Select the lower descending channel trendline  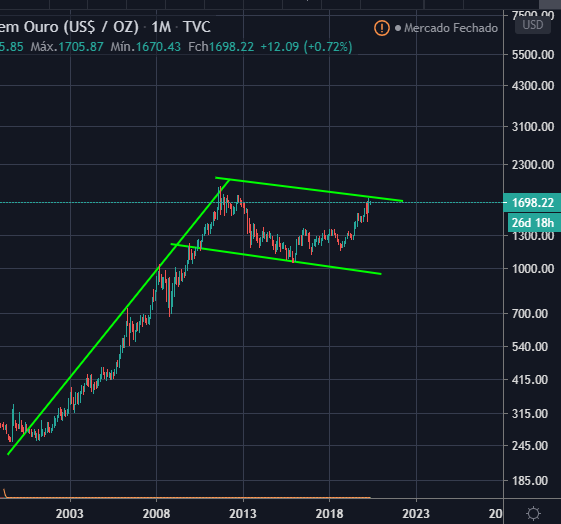tap(276, 259)
